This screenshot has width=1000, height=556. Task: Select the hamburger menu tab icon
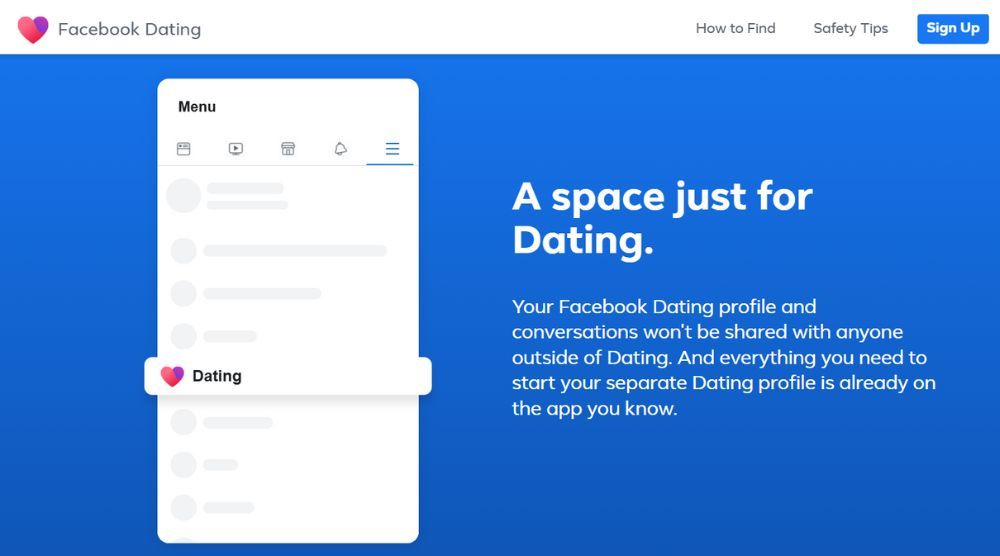click(392, 149)
